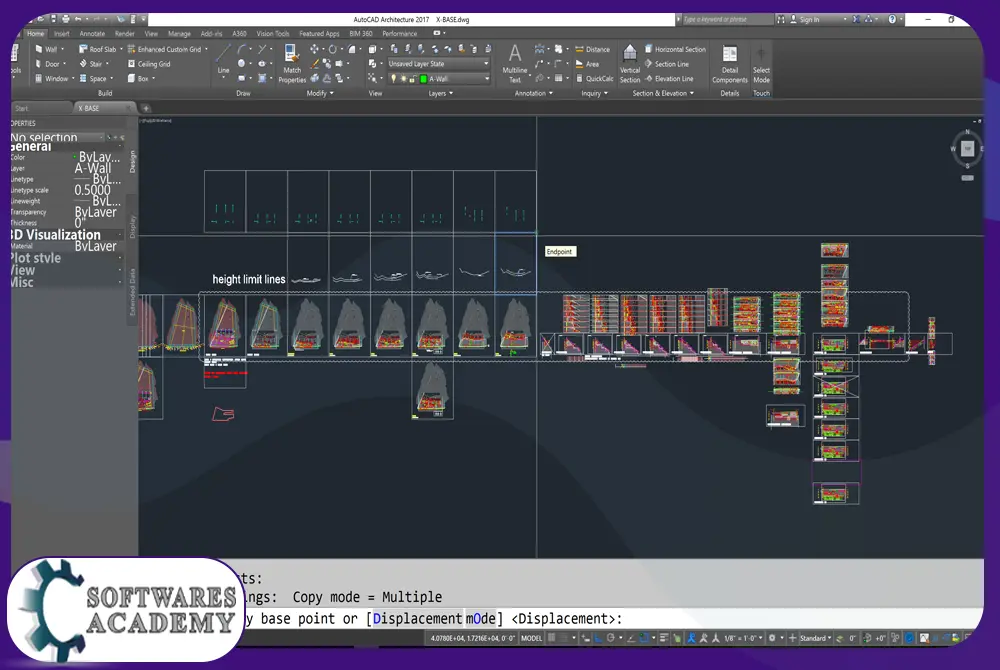
Task: Click the layer lock padlock icon
Action: coord(413,78)
